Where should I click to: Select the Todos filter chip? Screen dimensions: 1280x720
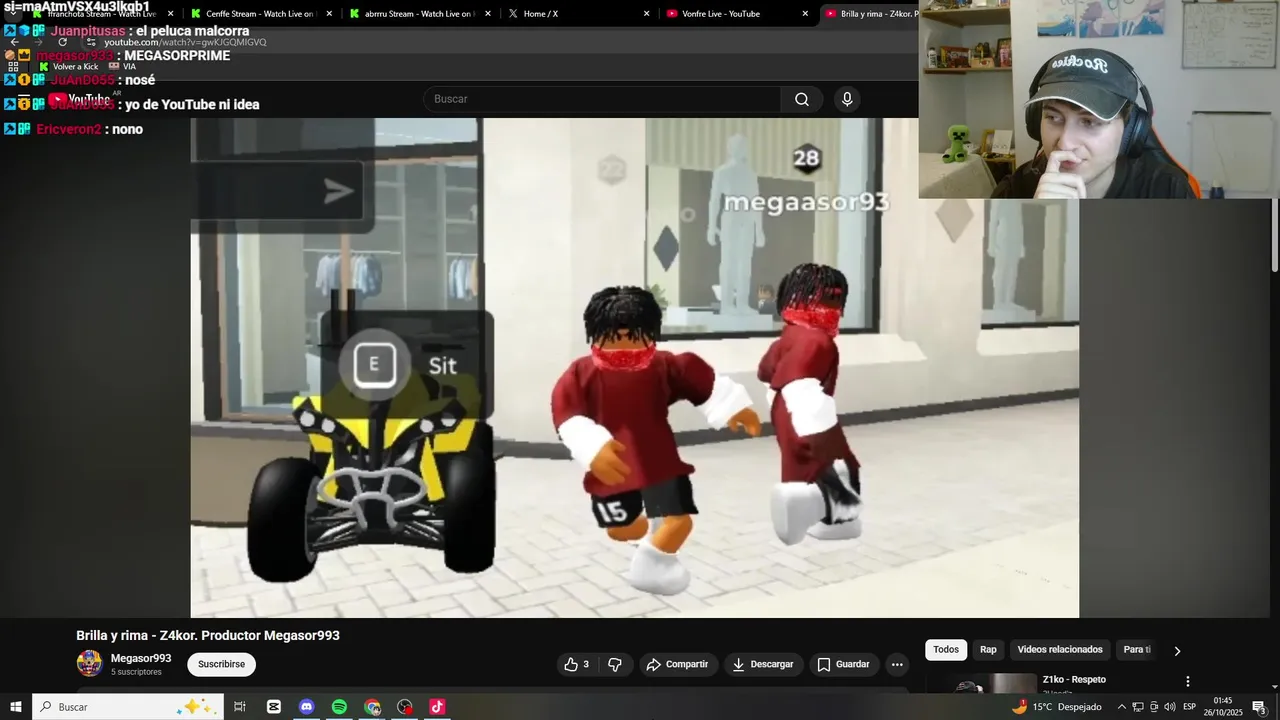(x=946, y=650)
